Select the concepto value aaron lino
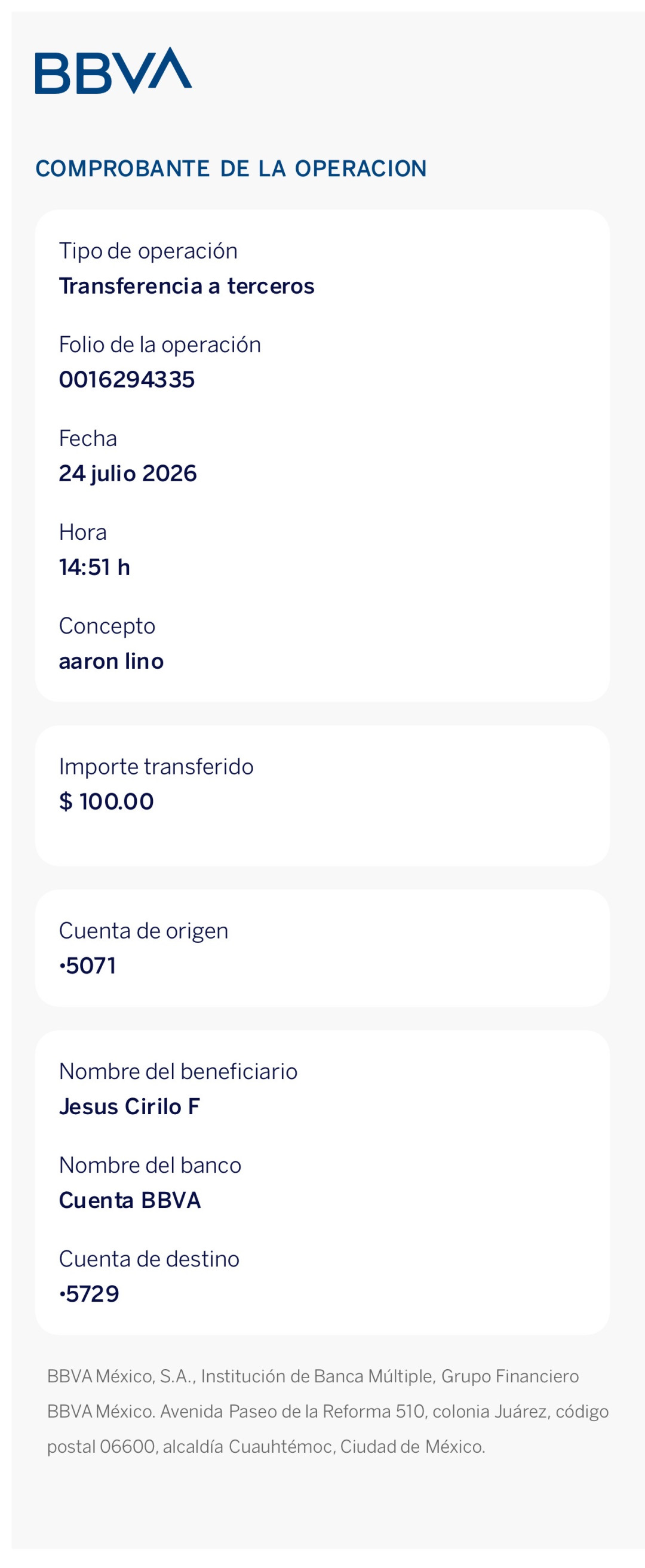This screenshot has height=1568, width=645. pyautogui.click(x=112, y=661)
